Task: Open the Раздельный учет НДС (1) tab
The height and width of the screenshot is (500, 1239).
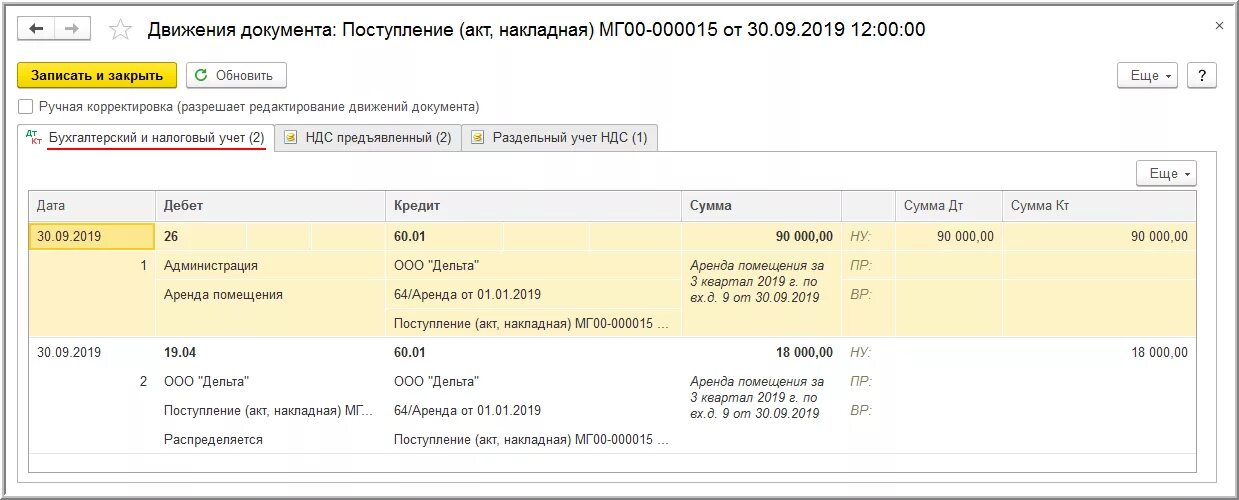Action: 559,138
